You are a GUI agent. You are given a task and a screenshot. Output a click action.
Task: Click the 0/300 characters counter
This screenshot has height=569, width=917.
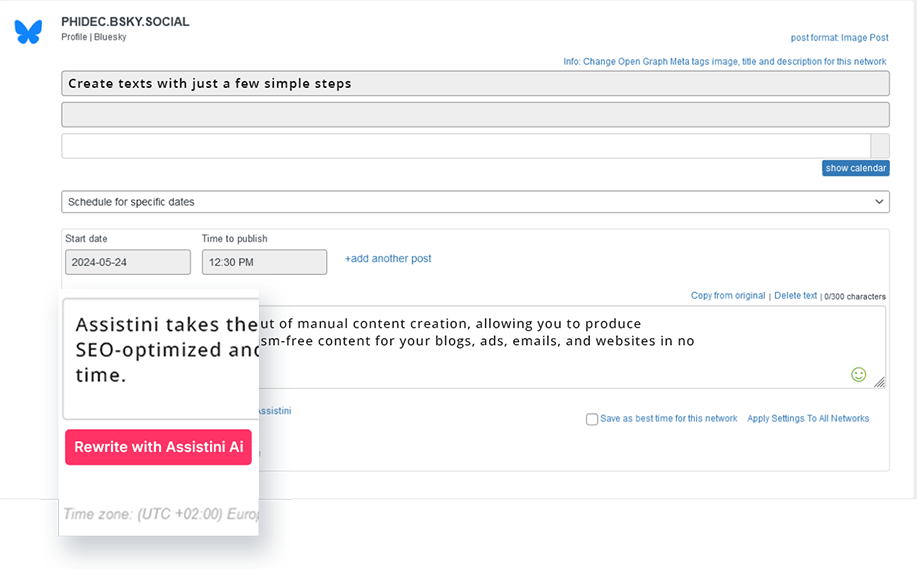tap(855, 296)
